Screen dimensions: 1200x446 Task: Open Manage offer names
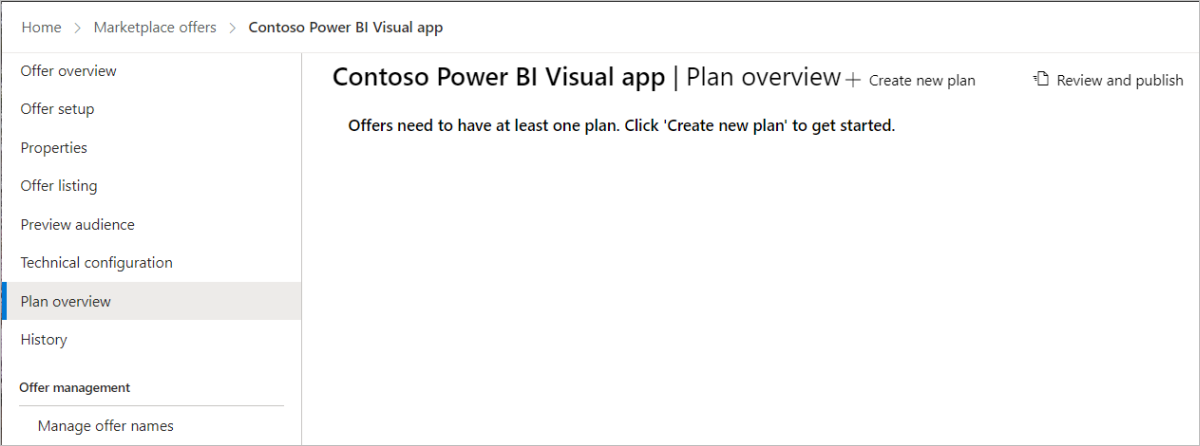click(x=106, y=426)
